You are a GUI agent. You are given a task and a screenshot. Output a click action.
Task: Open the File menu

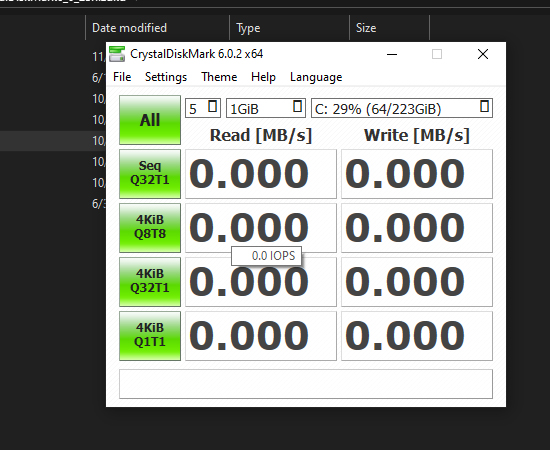coord(122,77)
